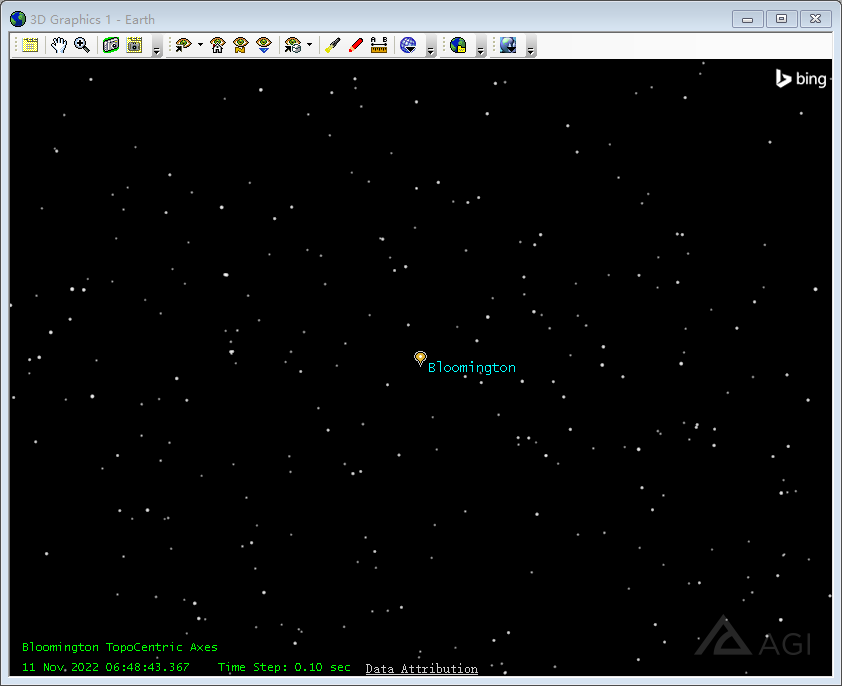Toggle the globe monitor display icon
This screenshot has width=842, height=686.
pyautogui.click(x=508, y=45)
